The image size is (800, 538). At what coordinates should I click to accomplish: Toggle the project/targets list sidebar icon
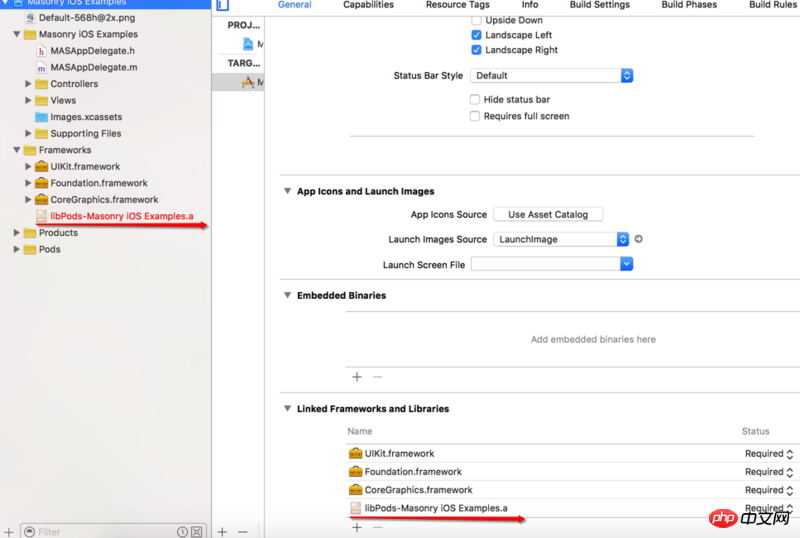(x=222, y=5)
